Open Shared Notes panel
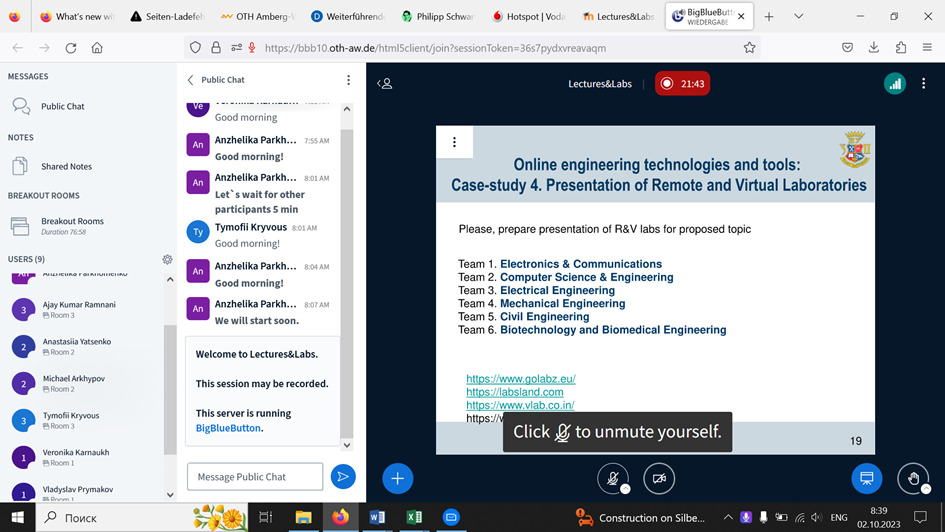This screenshot has height=532, width=945. pos(66,167)
